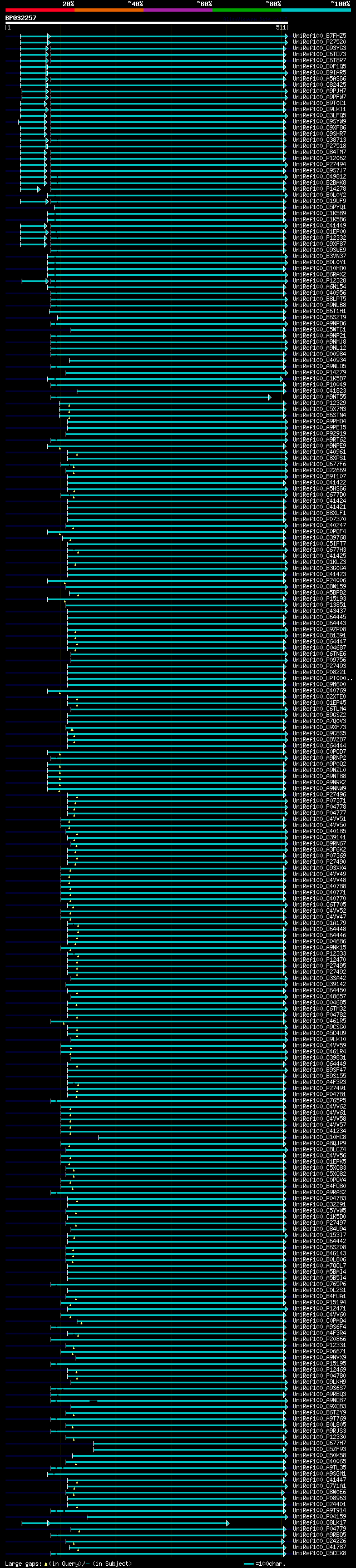Select hit label UniRef100_Q41787
Screen dimensions: 356x1568
319,1547
